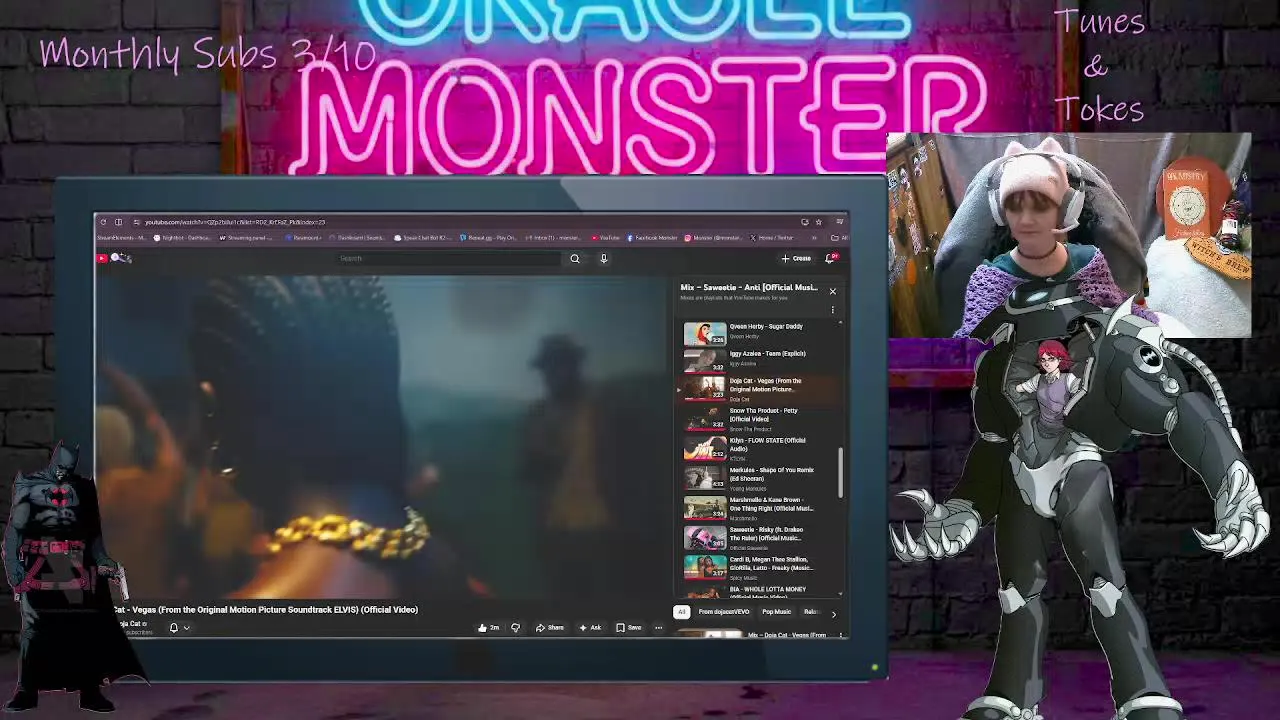Play Marshmello & Kane Brown - One Thing Right

[x=760, y=508]
